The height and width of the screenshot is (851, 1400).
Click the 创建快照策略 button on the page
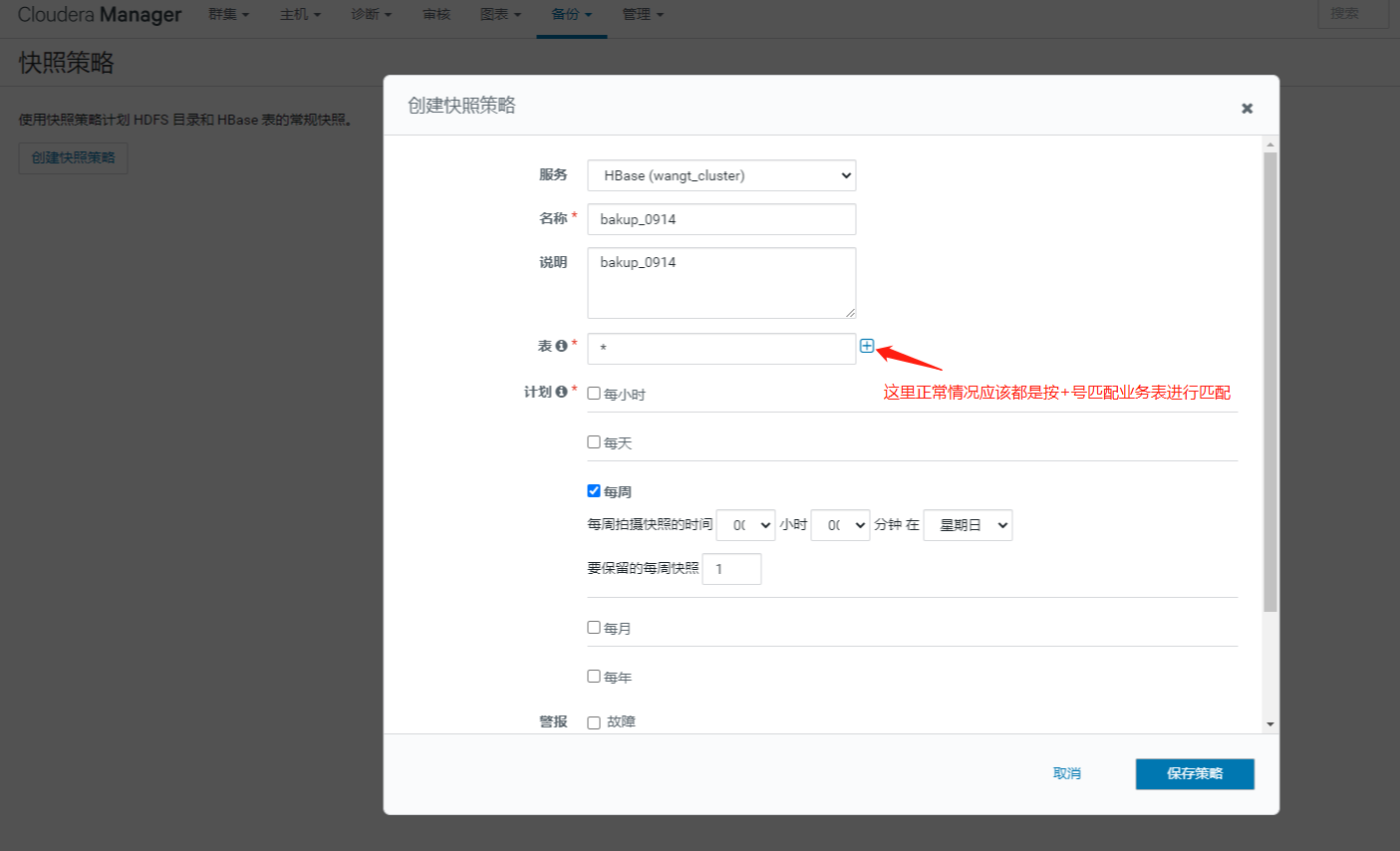[74, 157]
